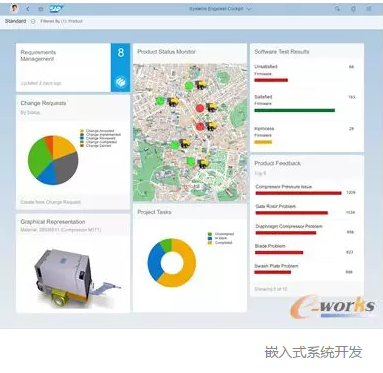Expand the Standard view variant dropdown
The height and width of the screenshot is (373, 383).
33,21
